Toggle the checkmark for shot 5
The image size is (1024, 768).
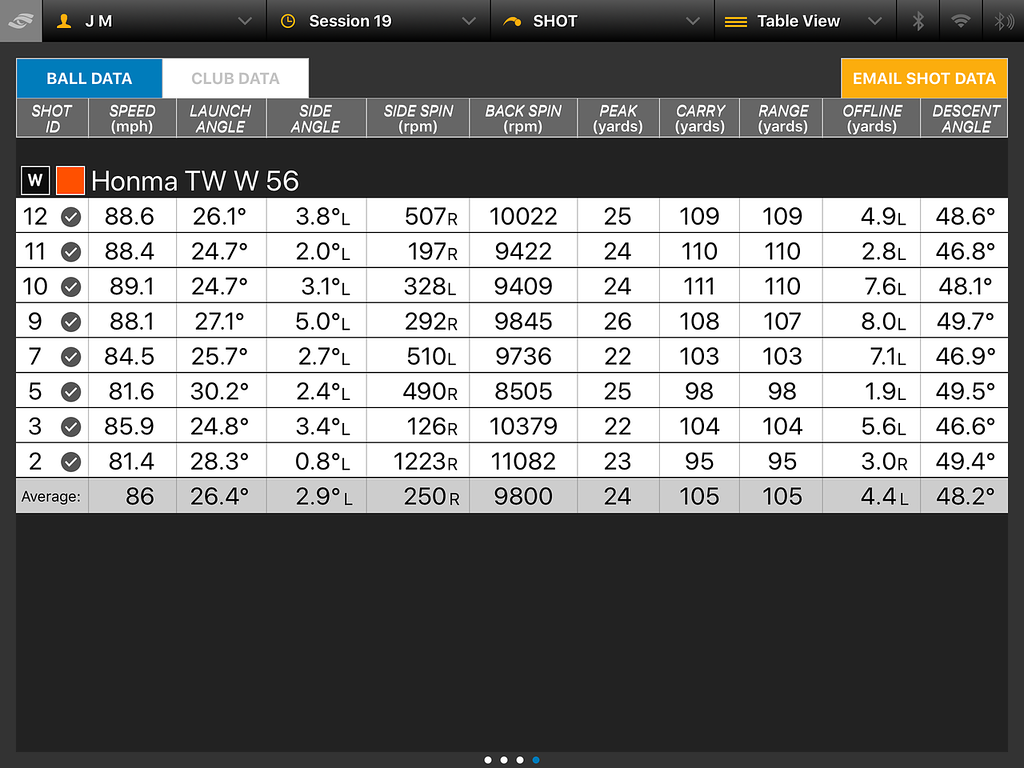click(71, 392)
